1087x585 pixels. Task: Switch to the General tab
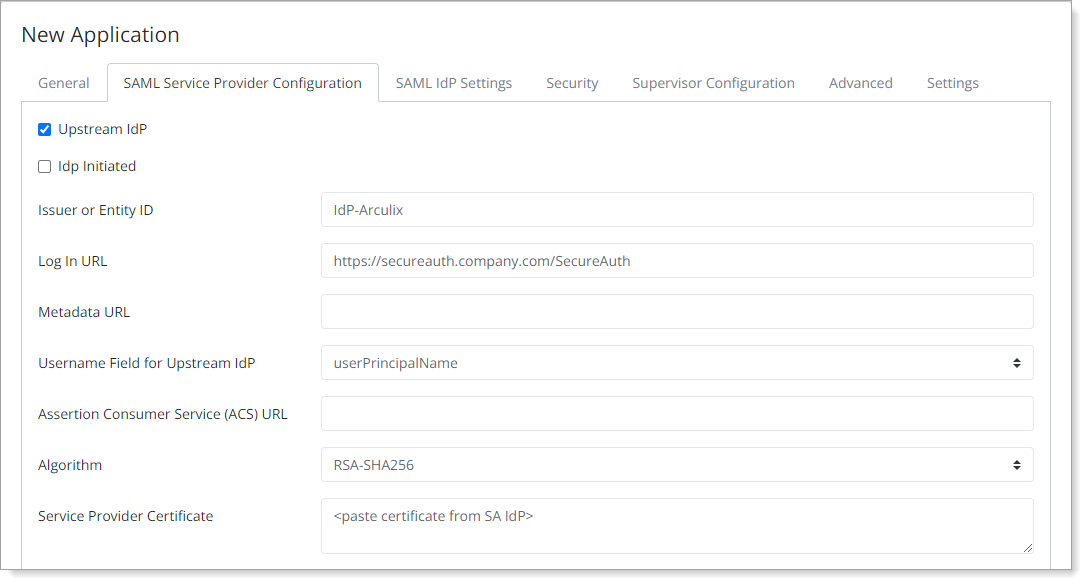[63, 83]
